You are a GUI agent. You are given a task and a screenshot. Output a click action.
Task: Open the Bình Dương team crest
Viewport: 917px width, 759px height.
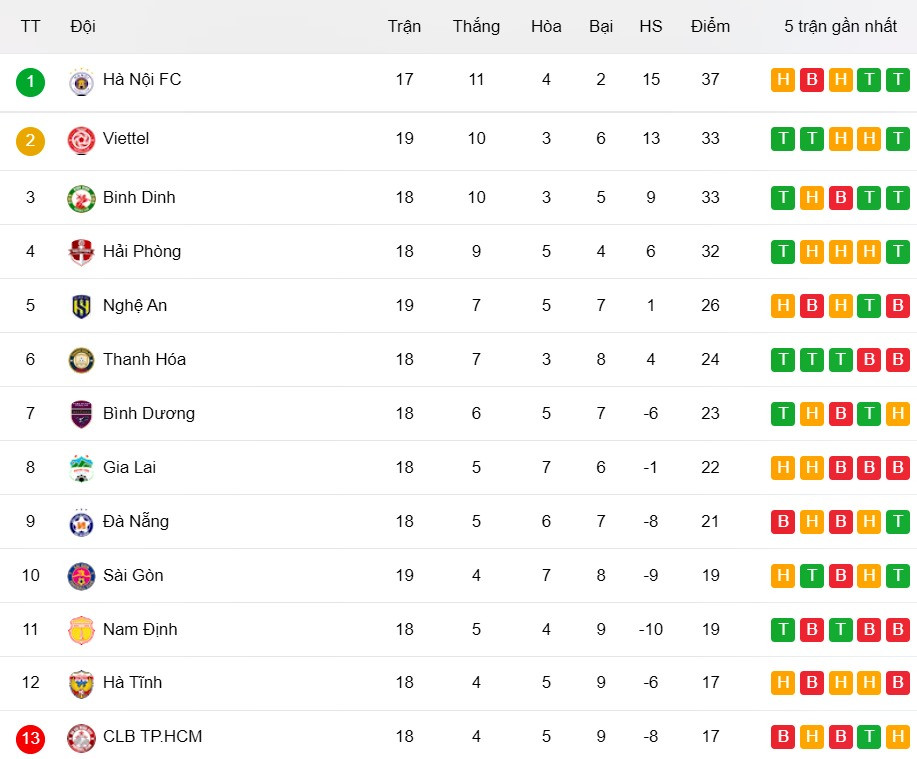pyautogui.click(x=81, y=414)
